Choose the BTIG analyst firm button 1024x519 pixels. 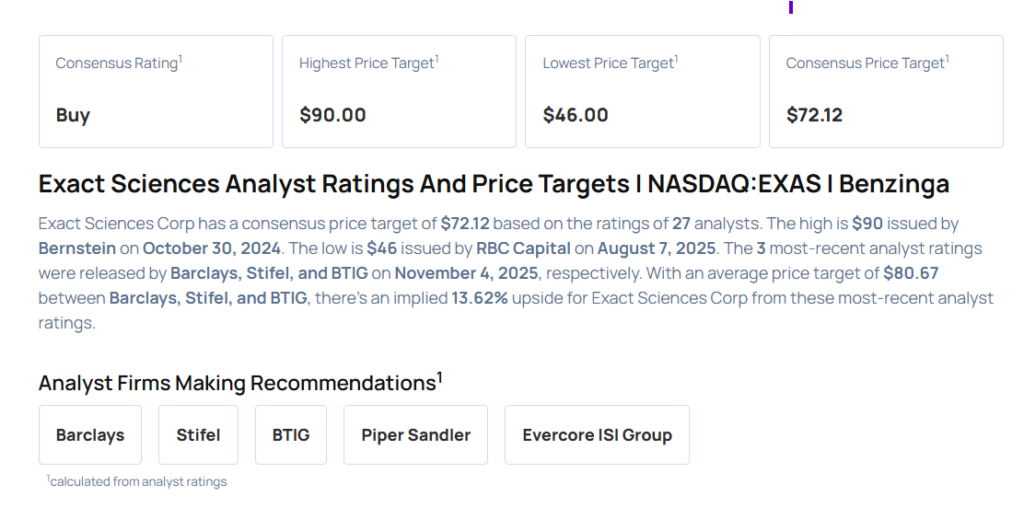[x=291, y=435]
